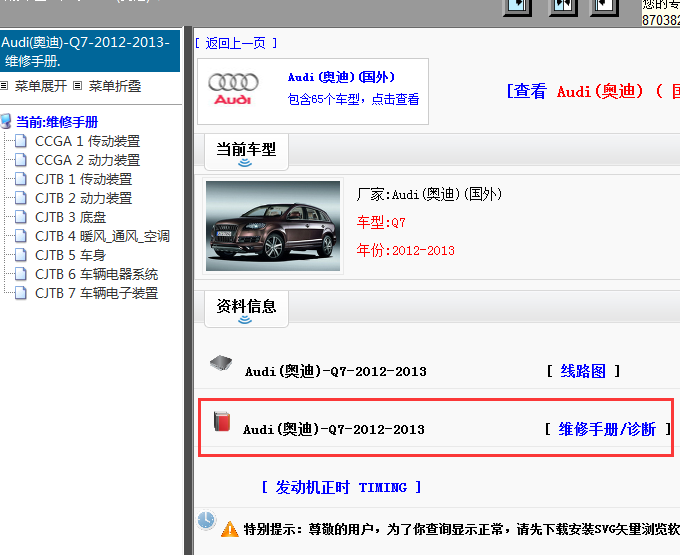The image size is (680, 555).
Task: Click the right pane layout toolbar icon
Action: (x=604, y=7)
